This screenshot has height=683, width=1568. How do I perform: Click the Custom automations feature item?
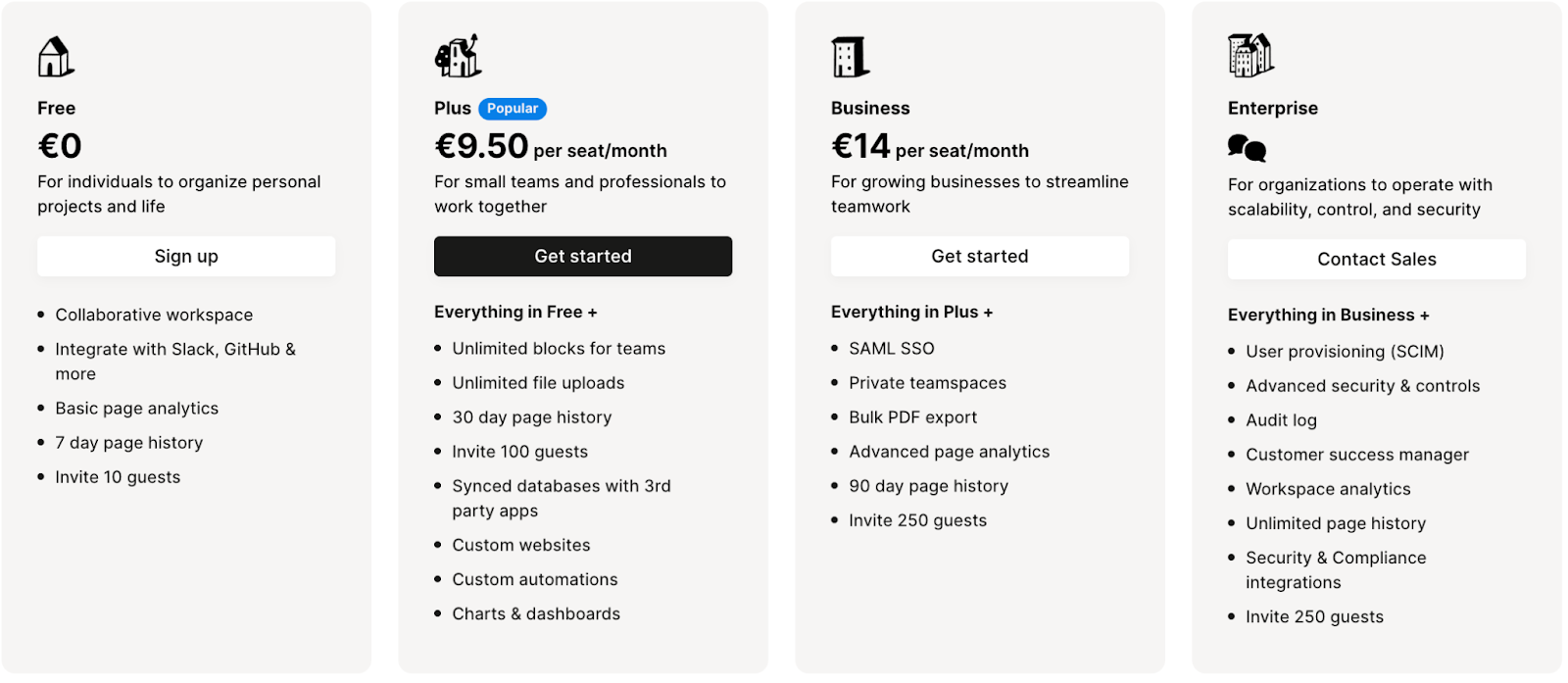(x=534, y=579)
